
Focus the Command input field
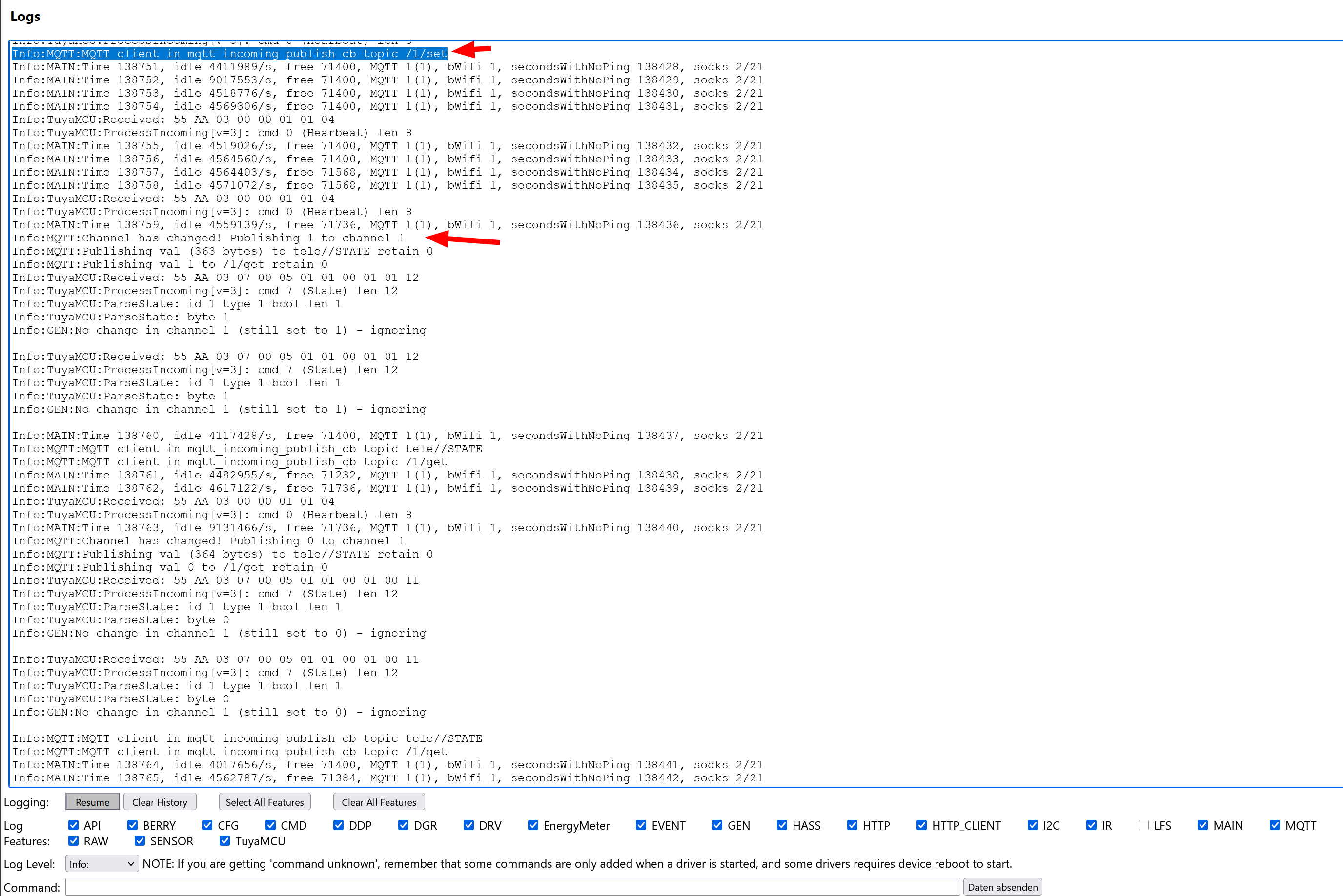(512, 886)
